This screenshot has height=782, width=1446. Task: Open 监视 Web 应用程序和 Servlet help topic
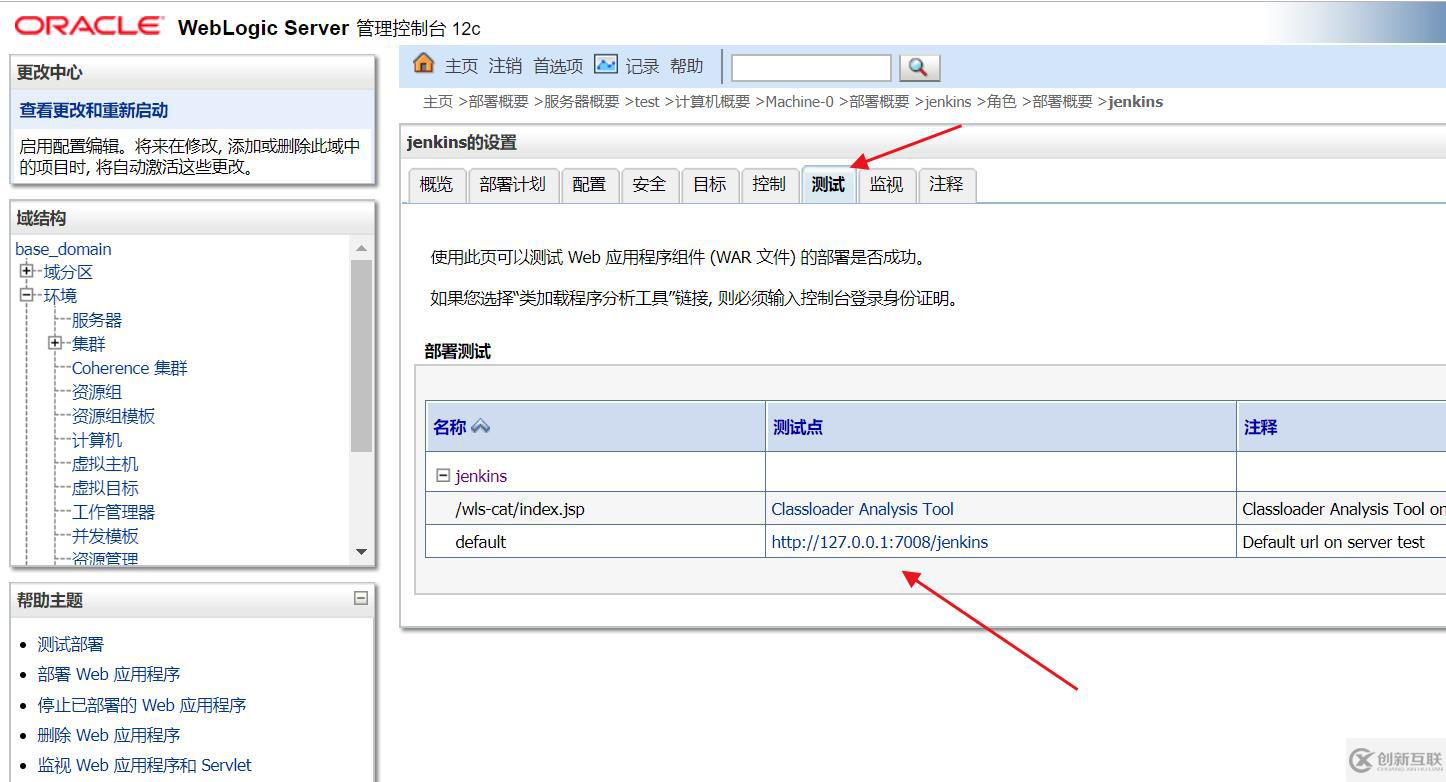145,765
